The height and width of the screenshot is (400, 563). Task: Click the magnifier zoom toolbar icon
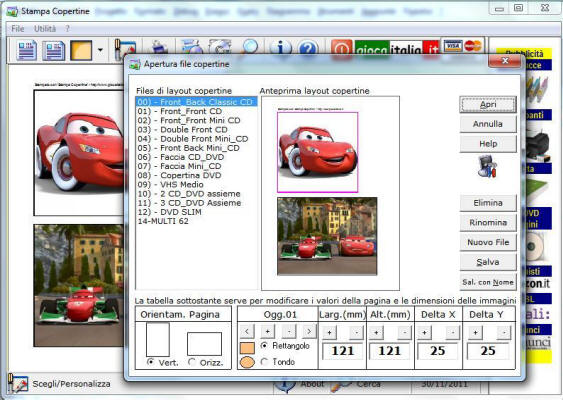tap(250, 47)
